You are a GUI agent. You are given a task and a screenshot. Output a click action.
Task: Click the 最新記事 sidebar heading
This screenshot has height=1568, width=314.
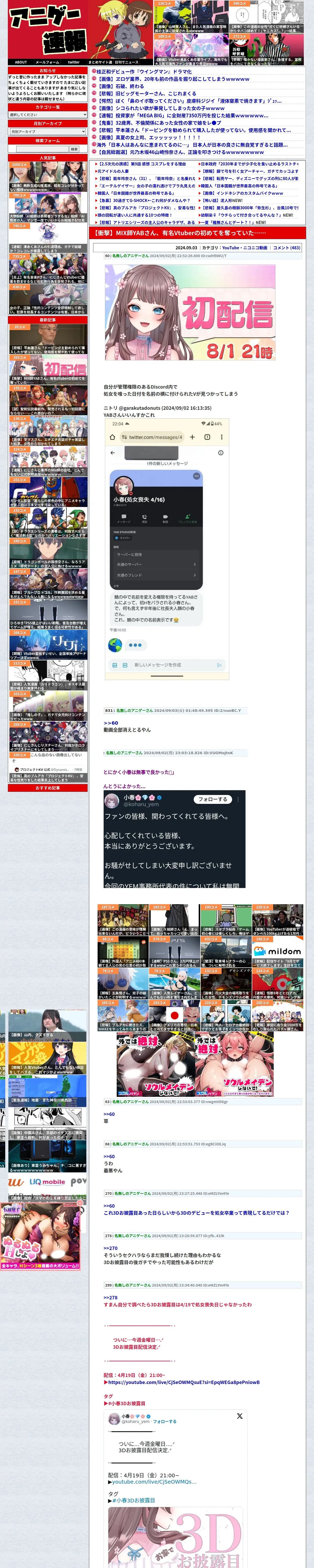click(x=48, y=320)
